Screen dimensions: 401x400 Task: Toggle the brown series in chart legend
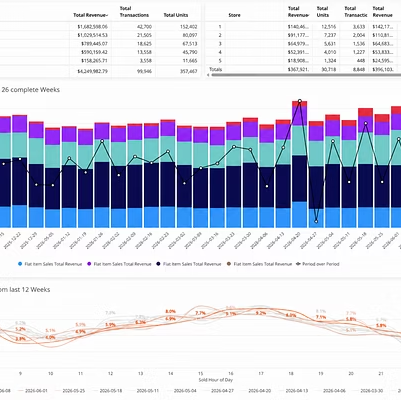pyautogui.click(x=259, y=264)
